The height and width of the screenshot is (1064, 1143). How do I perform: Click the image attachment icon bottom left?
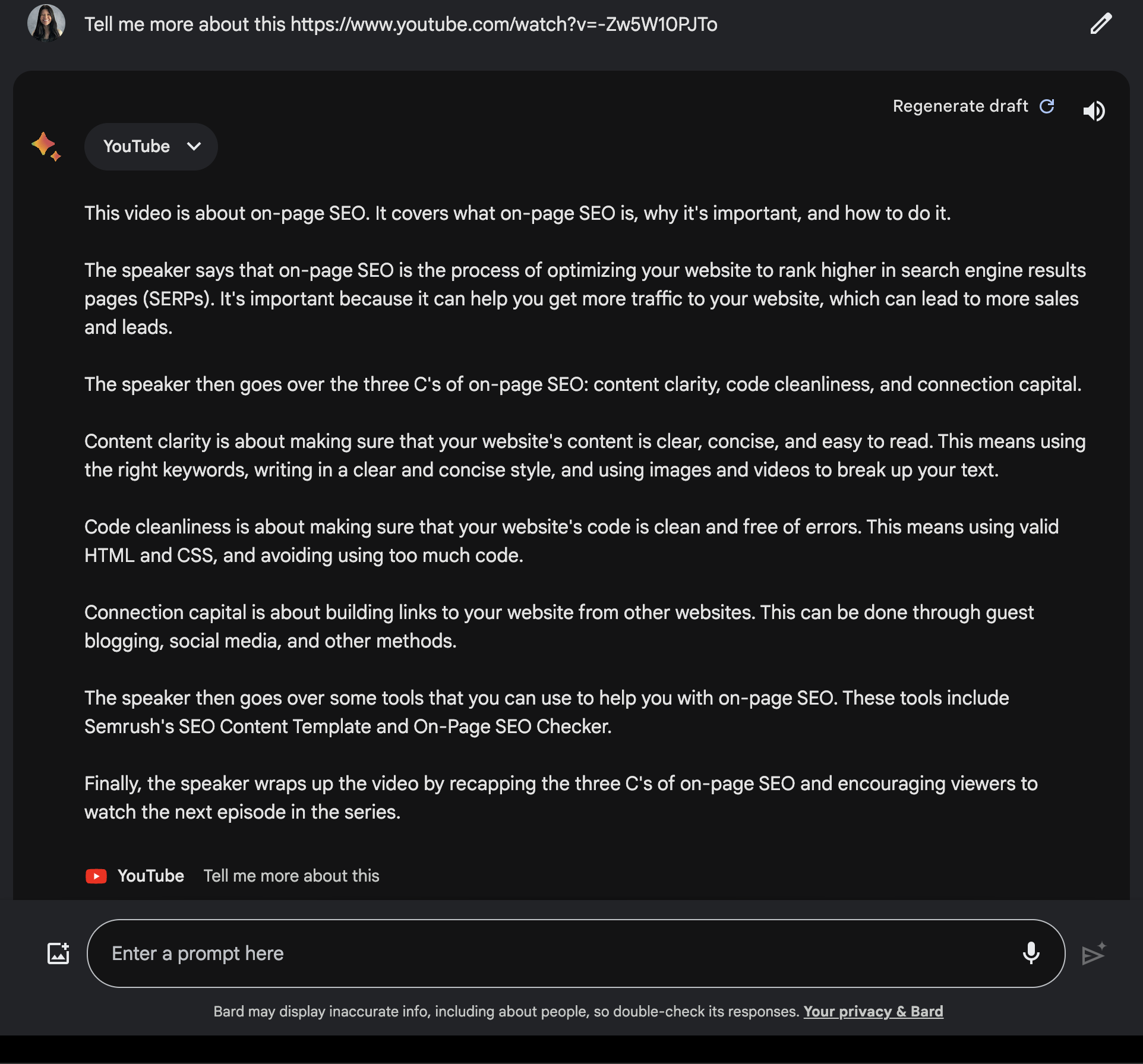[57, 951]
